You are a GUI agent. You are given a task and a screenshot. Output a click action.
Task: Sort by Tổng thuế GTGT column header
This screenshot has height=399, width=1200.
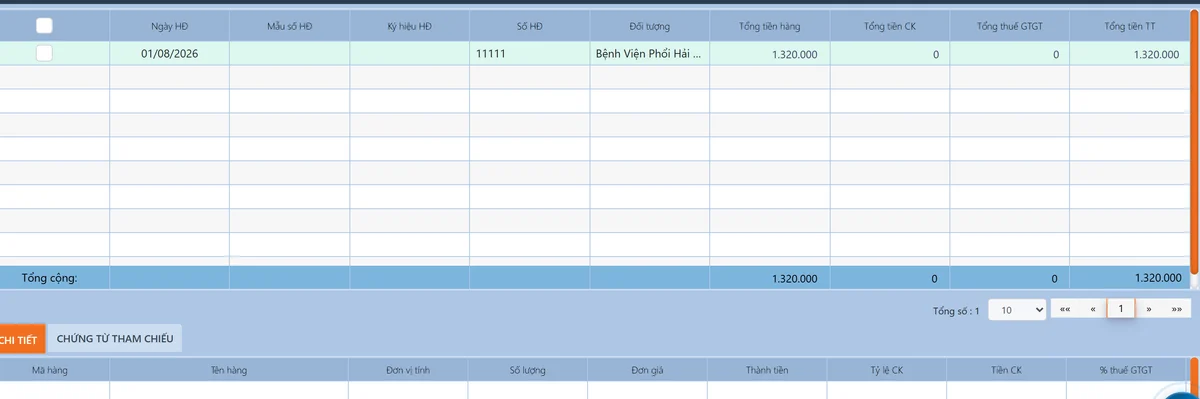tap(1010, 26)
